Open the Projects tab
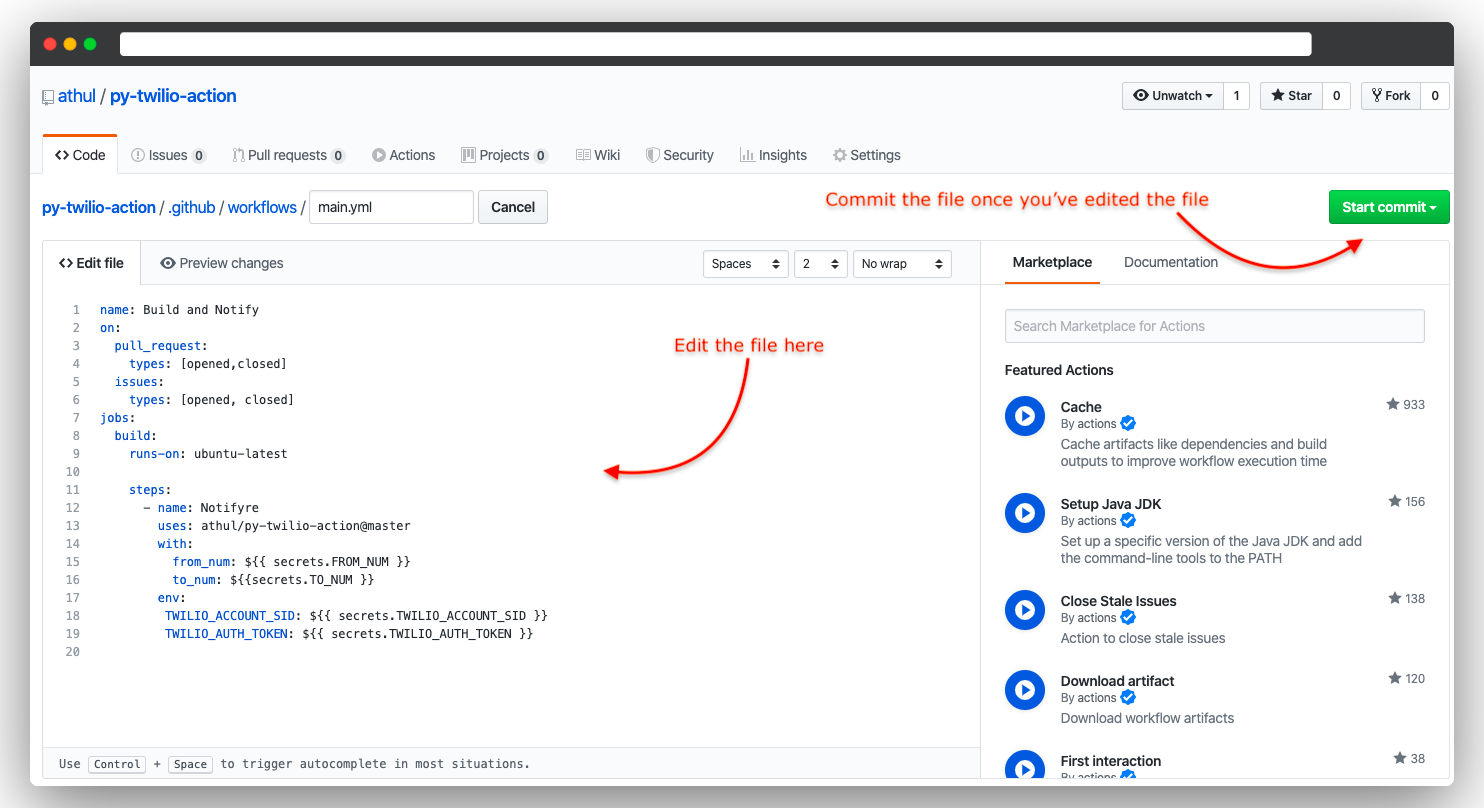Viewport: 1484px width, 808px height. pos(504,155)
